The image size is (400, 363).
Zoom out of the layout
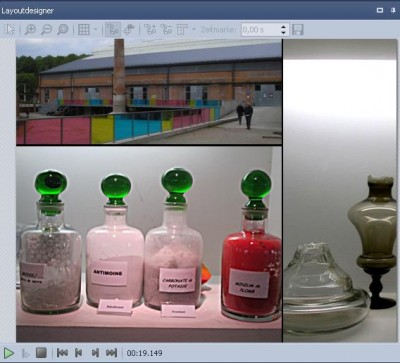(x=46, y=29)
